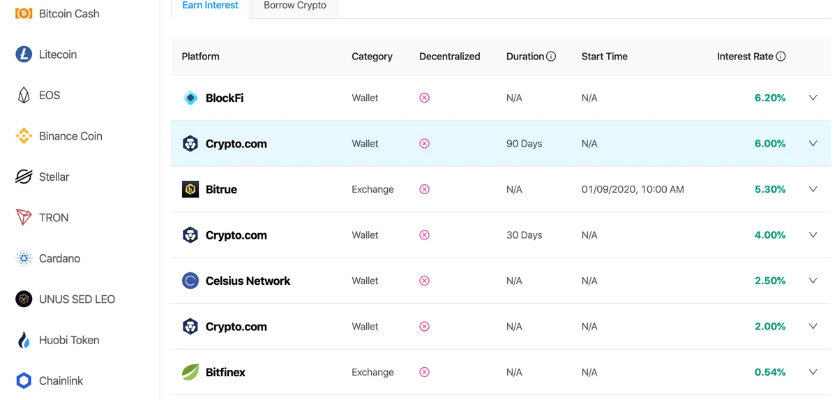Click the not-decentralized X icon for Celsius Network
Viewport: 837px width, 400px height.
coord(424,280)
